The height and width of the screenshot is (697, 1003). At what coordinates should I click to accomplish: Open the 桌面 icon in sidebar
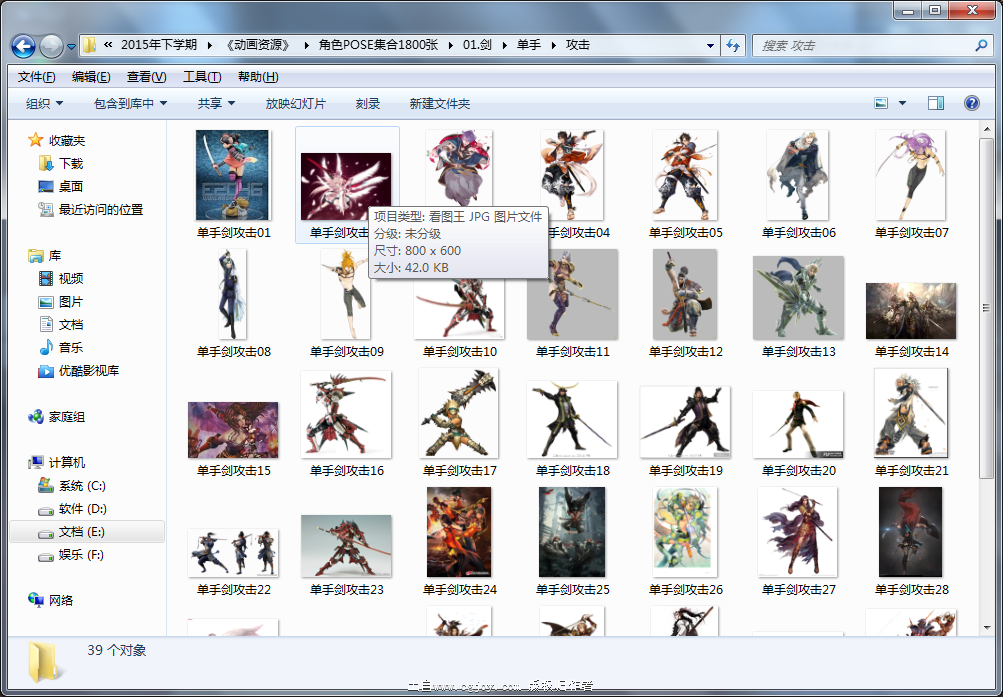click(45, 186)
